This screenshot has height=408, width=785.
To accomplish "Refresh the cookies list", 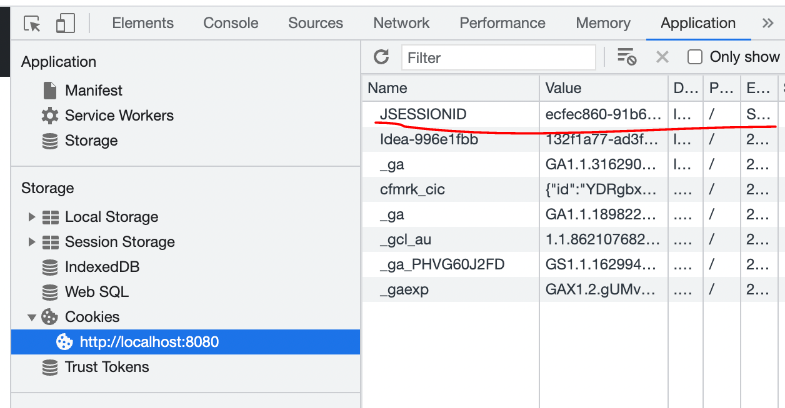I will point(381,57).
